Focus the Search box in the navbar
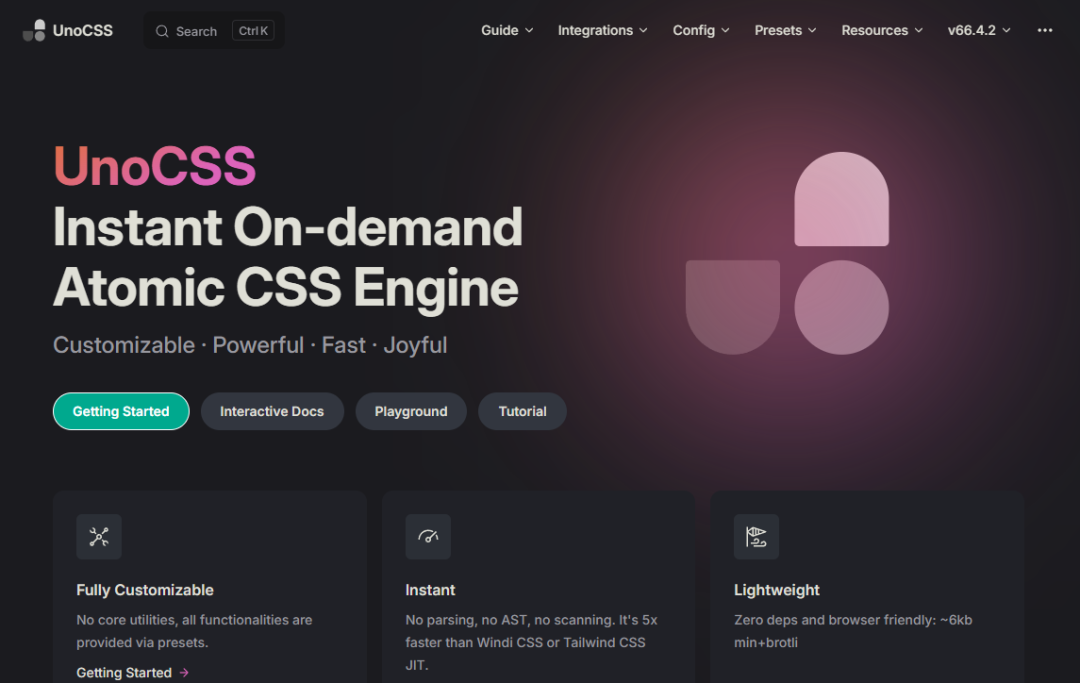Image resolution: width=1080 pixels, height=683 pixels. click(x=214, y=31)
